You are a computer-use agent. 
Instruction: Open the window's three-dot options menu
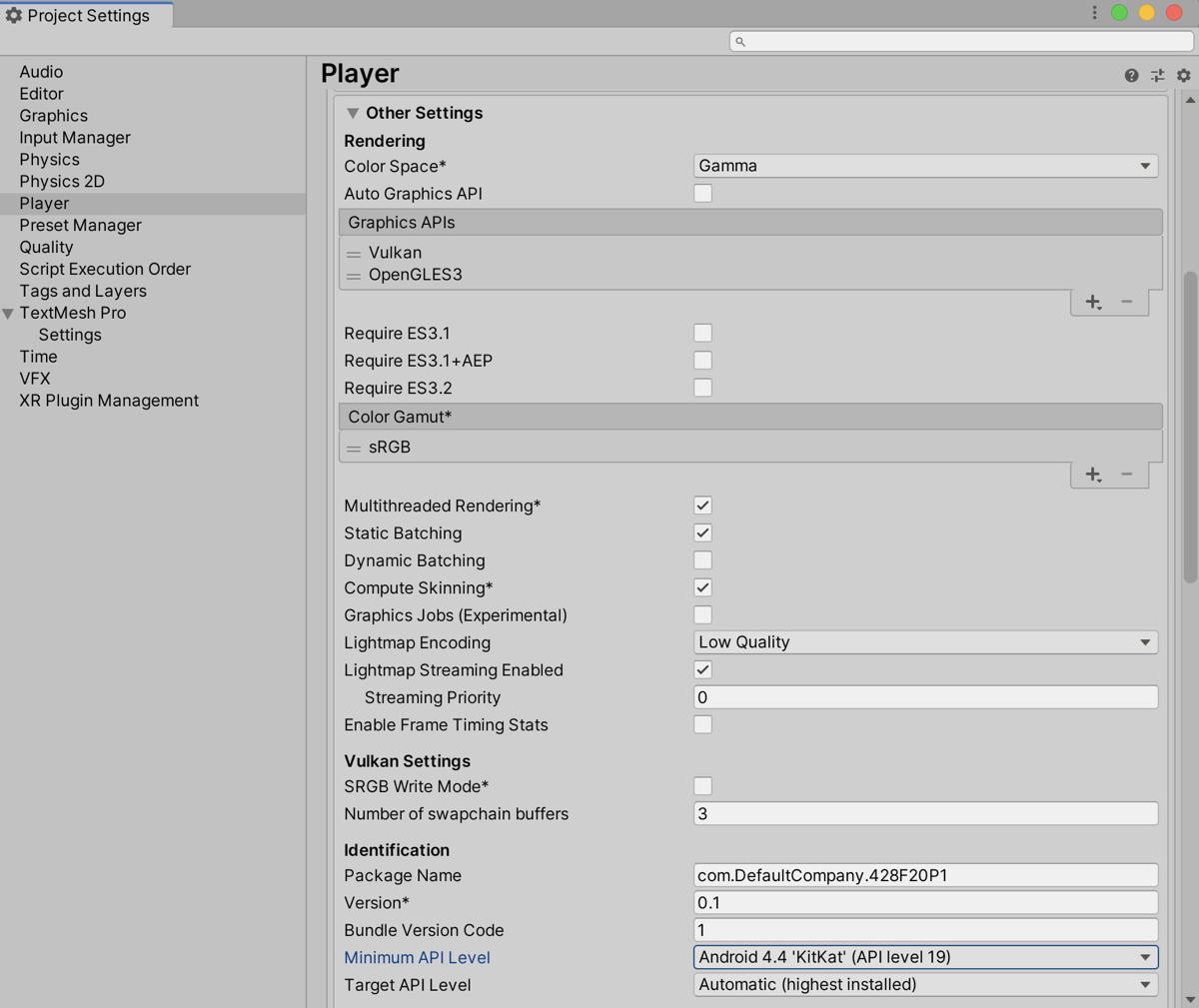[1094, 13]
